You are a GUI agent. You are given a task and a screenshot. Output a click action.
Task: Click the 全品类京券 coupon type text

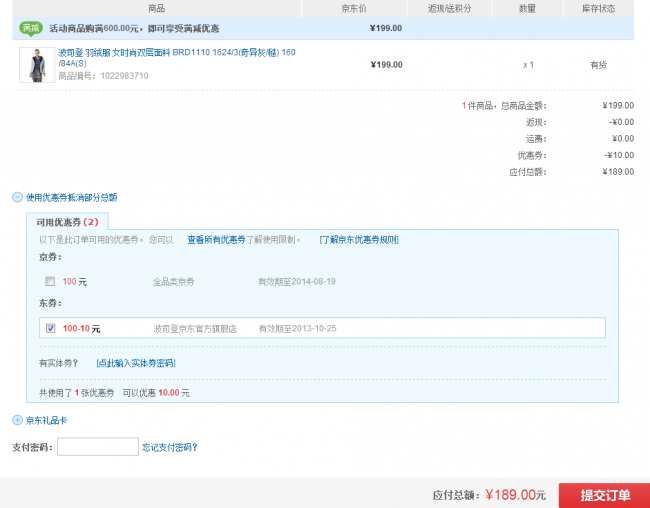[173, 282]
